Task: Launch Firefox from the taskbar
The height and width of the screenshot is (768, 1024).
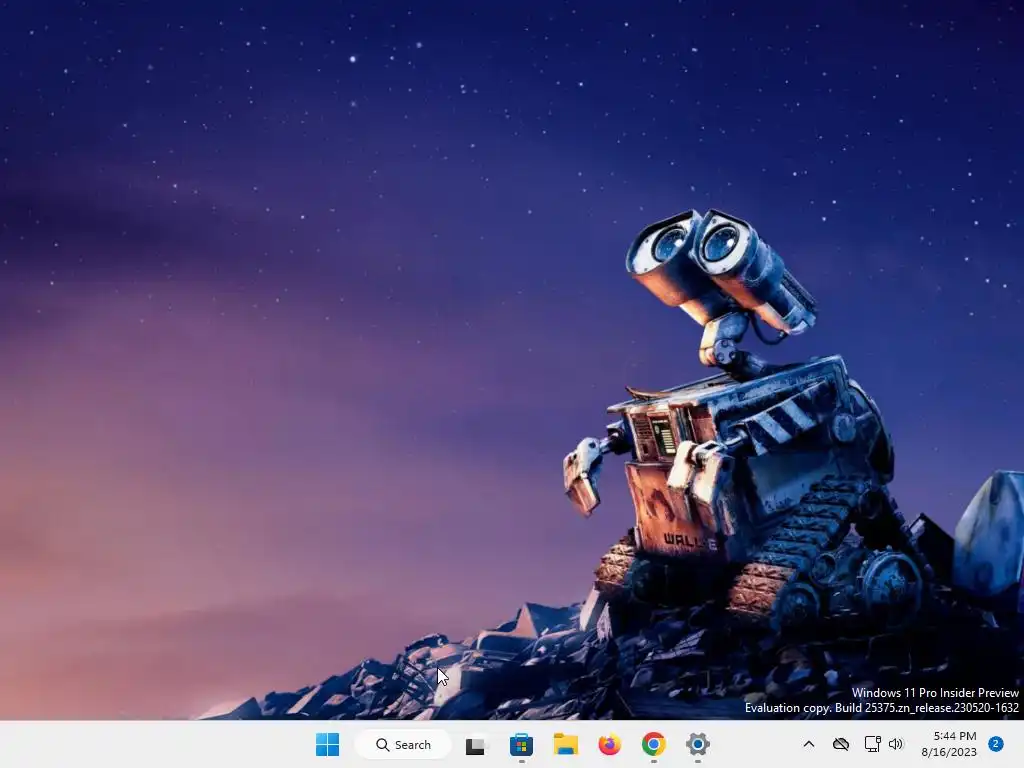Action: [x=609, y=744]
